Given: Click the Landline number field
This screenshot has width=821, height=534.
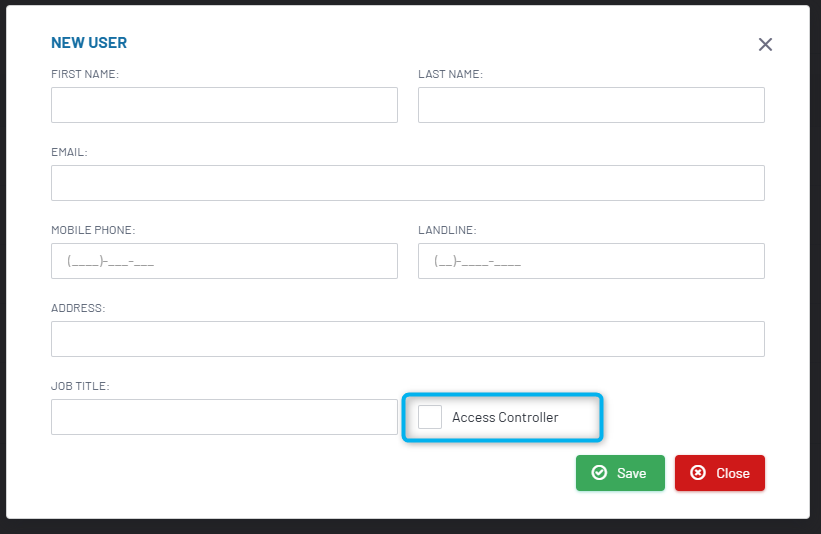Looking at the screenshot, I should [x=591, y=261].
